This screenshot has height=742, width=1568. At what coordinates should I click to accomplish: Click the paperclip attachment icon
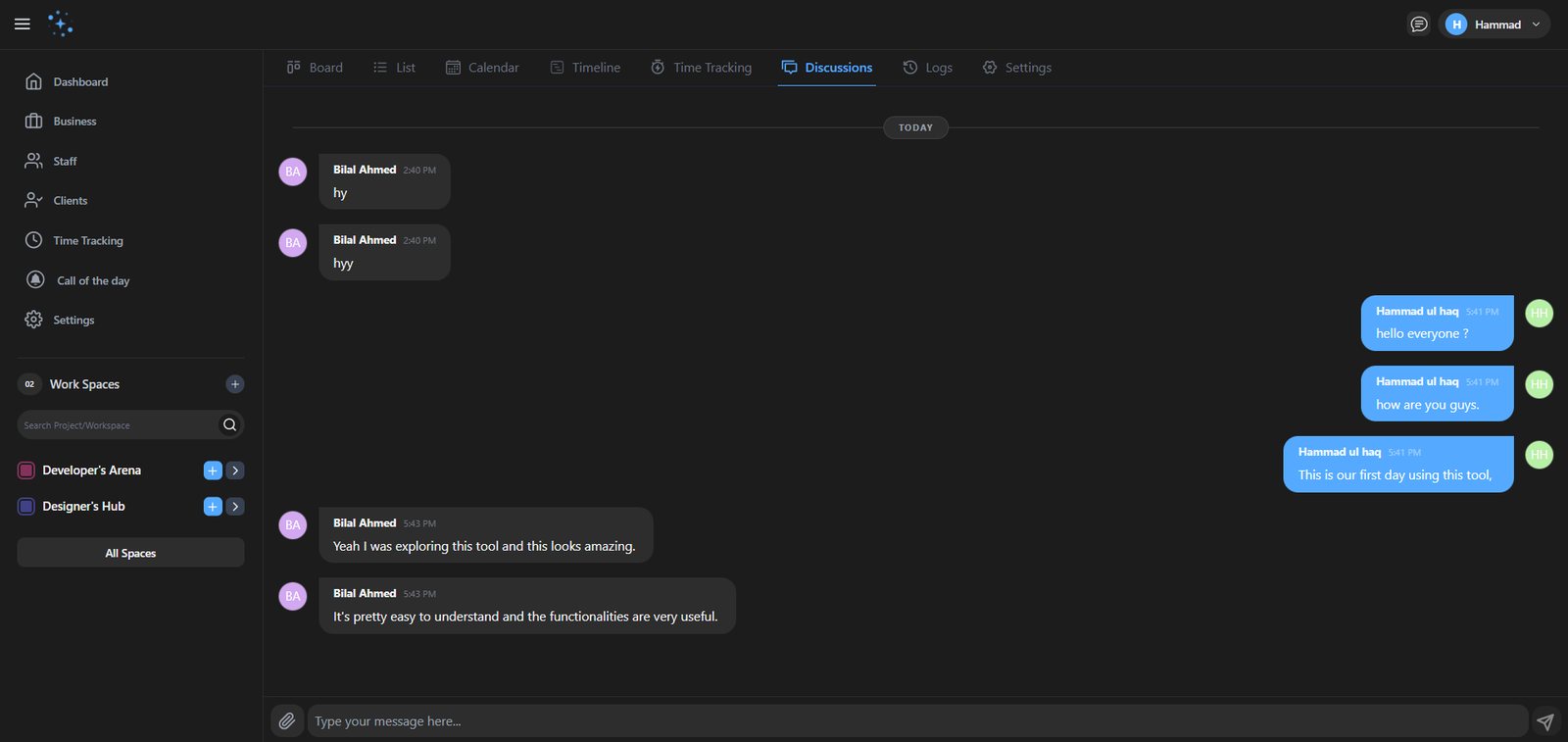pyautogui.click(x=286, y=721)
